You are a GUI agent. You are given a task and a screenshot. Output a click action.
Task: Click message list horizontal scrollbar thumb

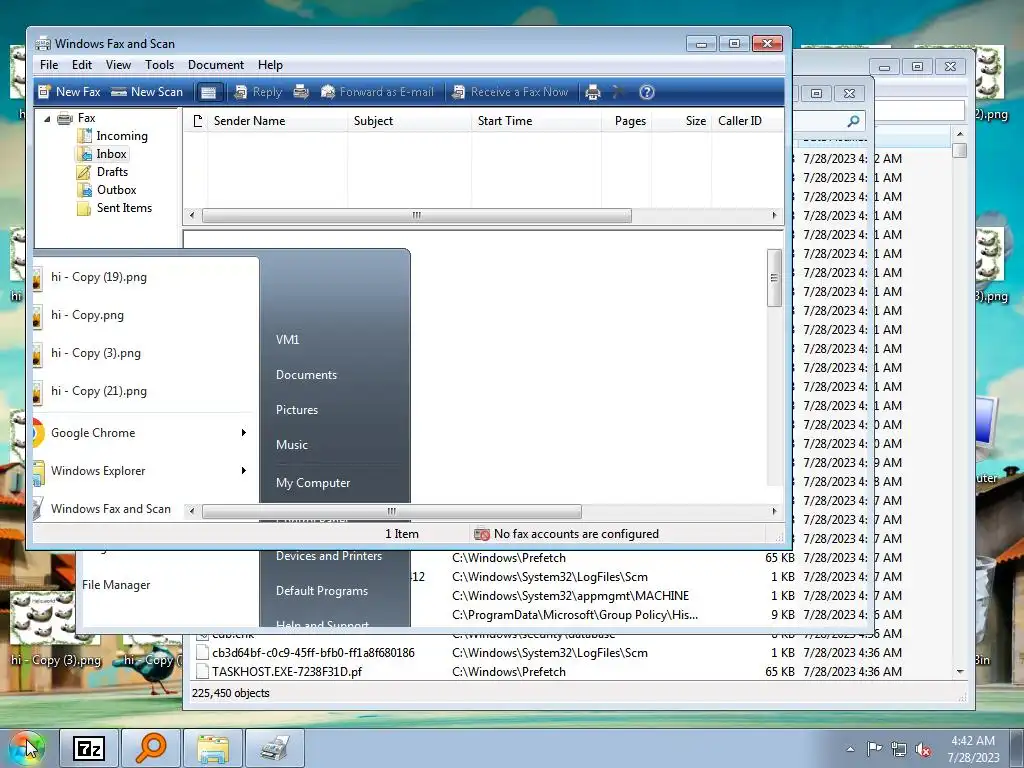click(x=417, y=216)
